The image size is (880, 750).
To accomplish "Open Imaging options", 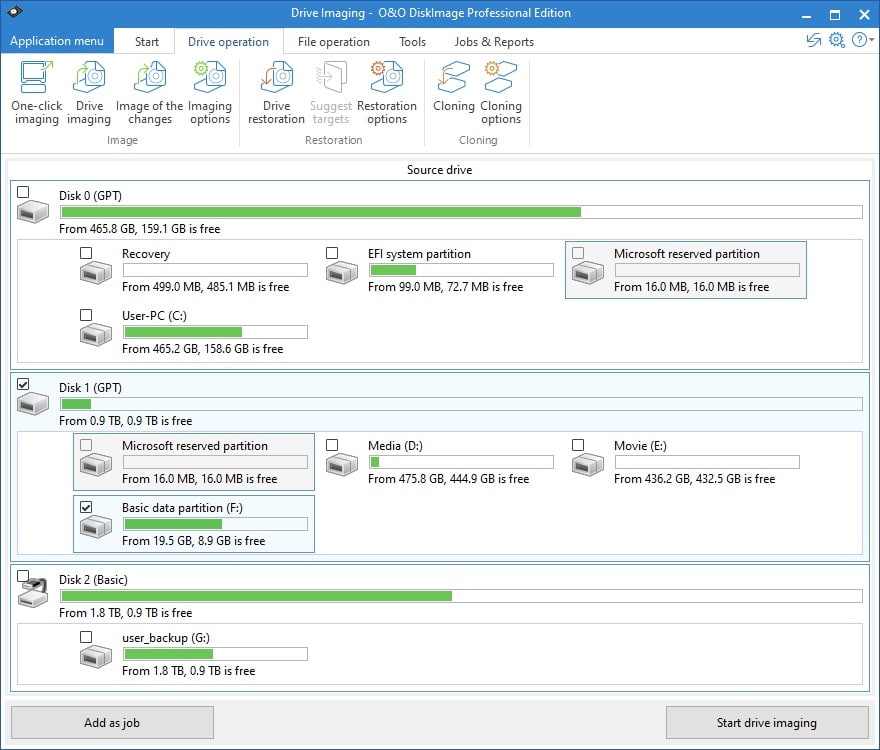I will tap(210, 90).
